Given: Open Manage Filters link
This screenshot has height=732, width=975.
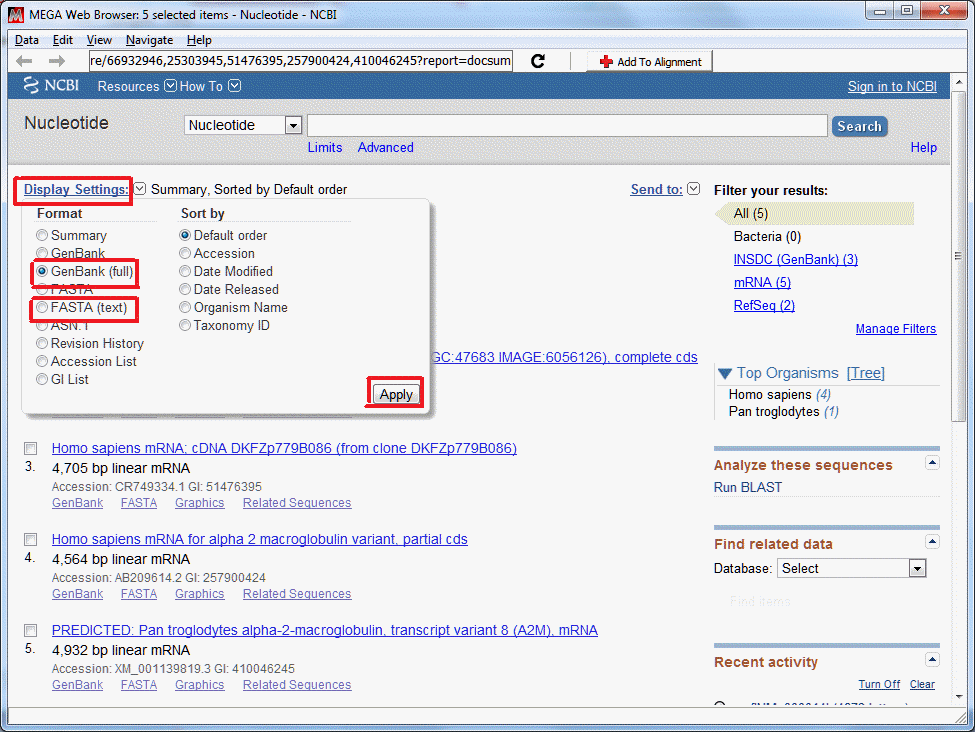Looking at the screenshot, I should 895,328.
